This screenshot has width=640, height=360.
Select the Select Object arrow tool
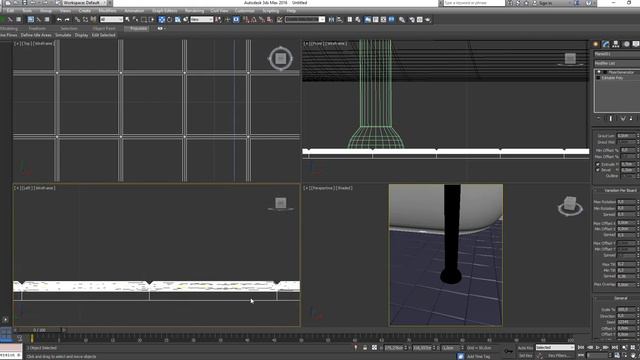pos(128,20)
